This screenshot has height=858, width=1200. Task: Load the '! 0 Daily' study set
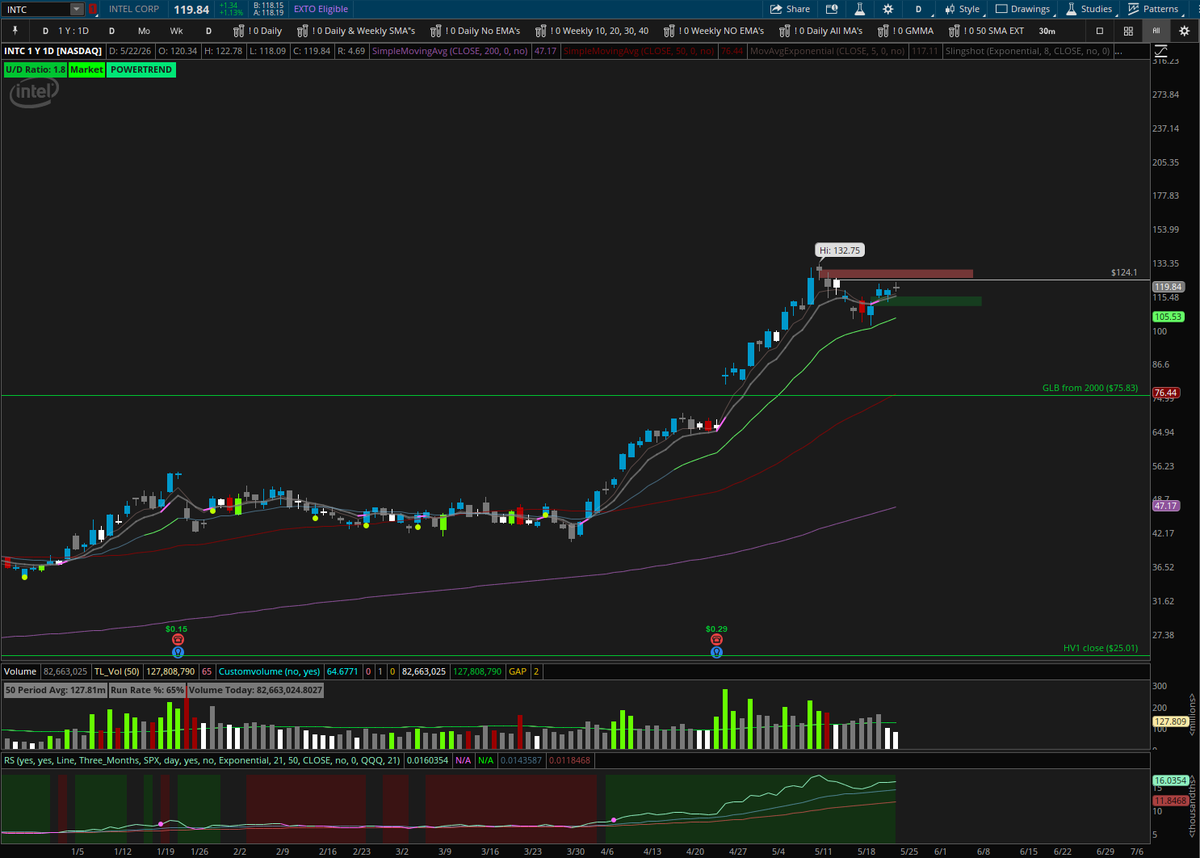(258, 31)
